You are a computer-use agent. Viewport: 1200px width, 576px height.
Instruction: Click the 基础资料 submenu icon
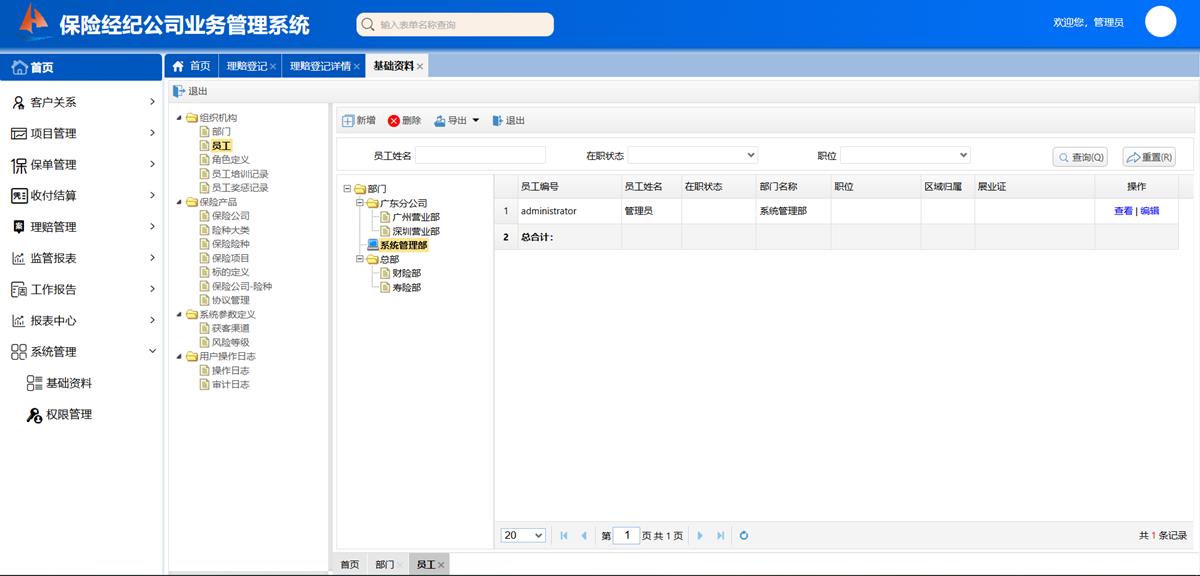pyautogui.click(x=34, y=383)
